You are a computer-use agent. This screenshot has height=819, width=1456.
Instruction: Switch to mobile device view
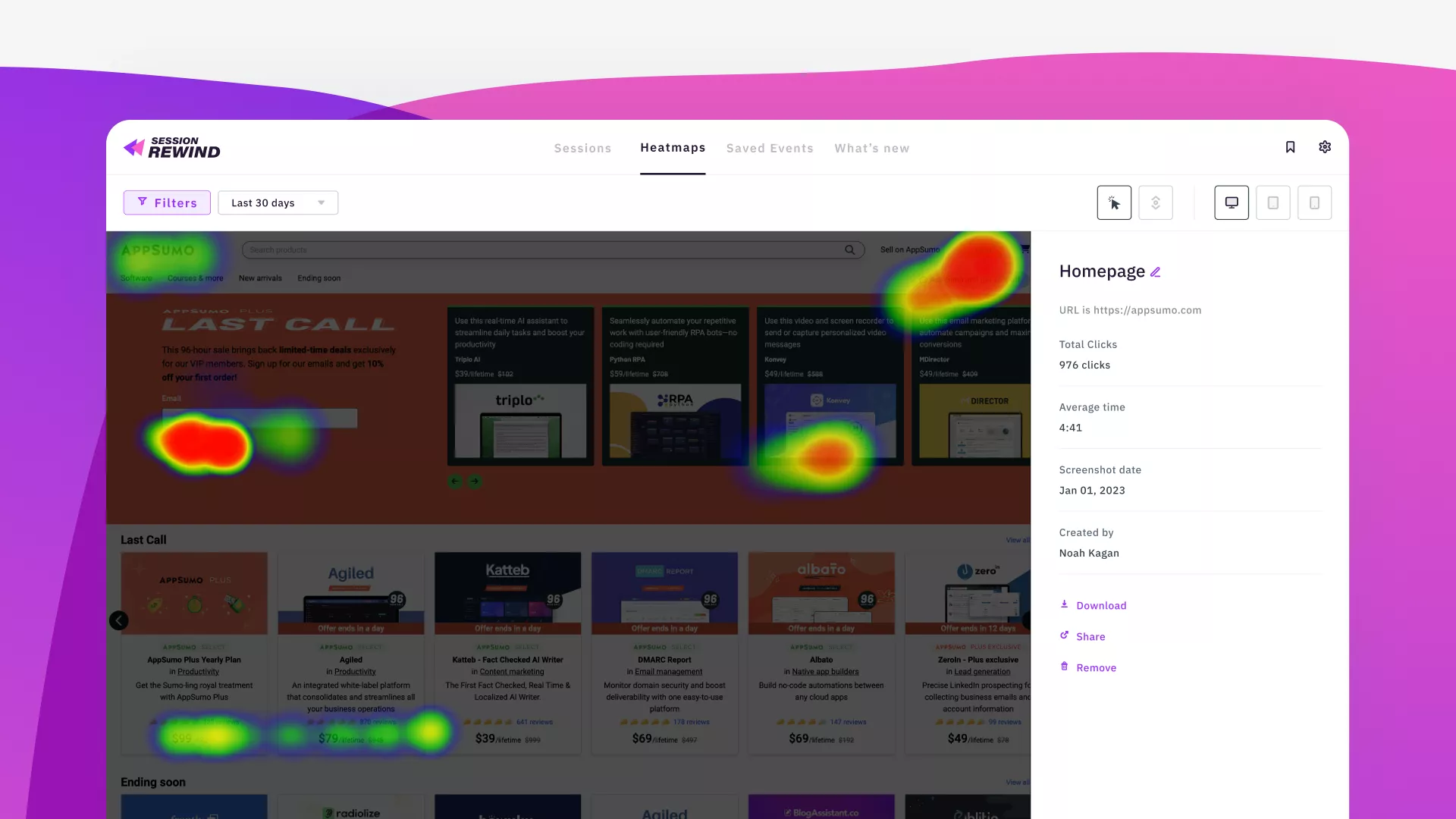[1315, 202]
